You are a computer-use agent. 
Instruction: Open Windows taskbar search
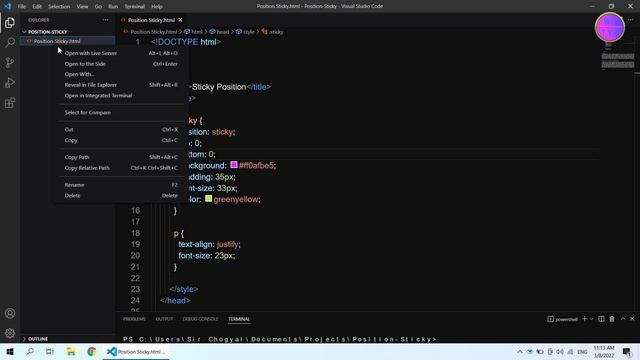(x=30, y=351)
